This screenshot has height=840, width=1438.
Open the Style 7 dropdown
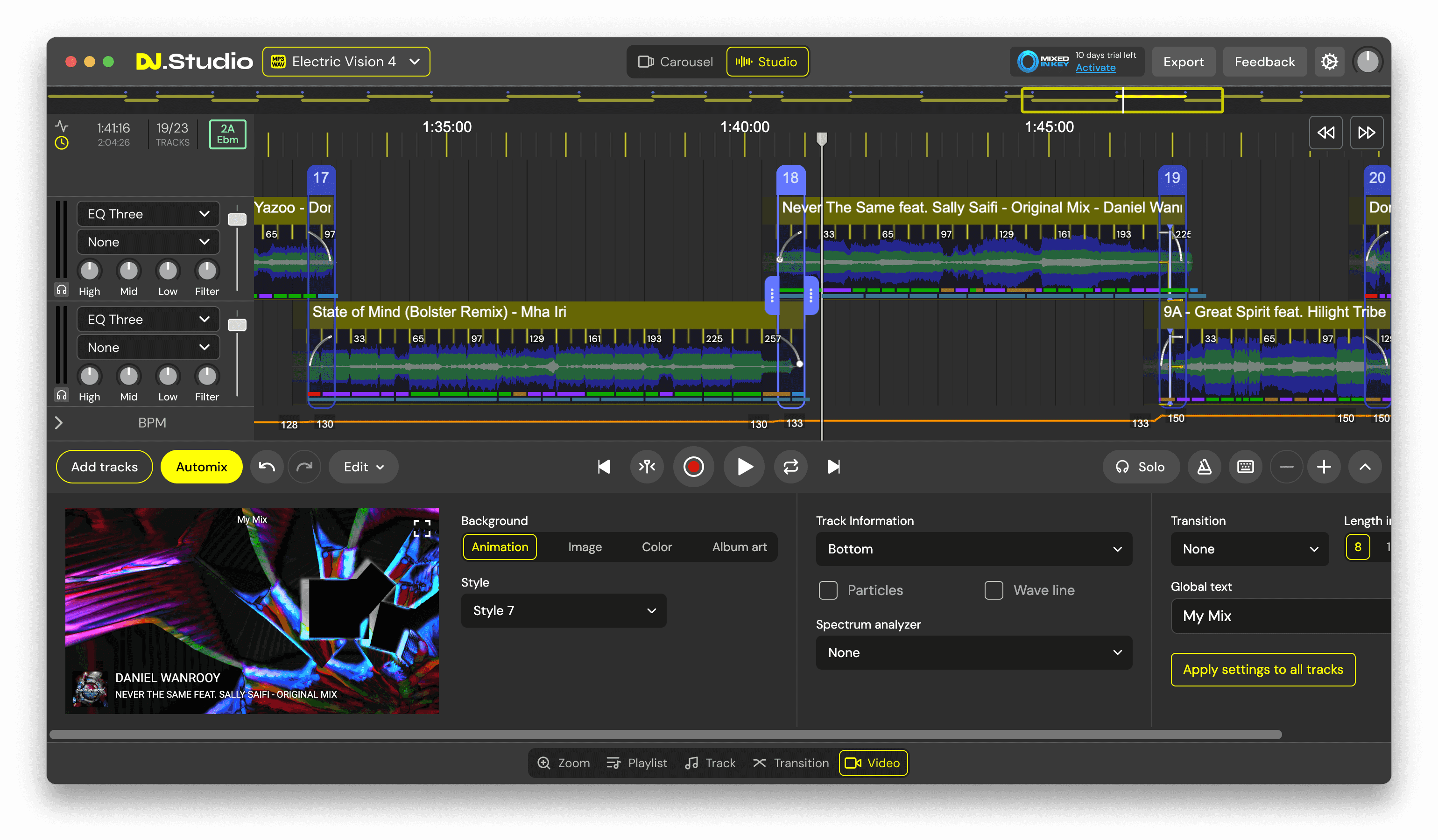pos(563,611)
